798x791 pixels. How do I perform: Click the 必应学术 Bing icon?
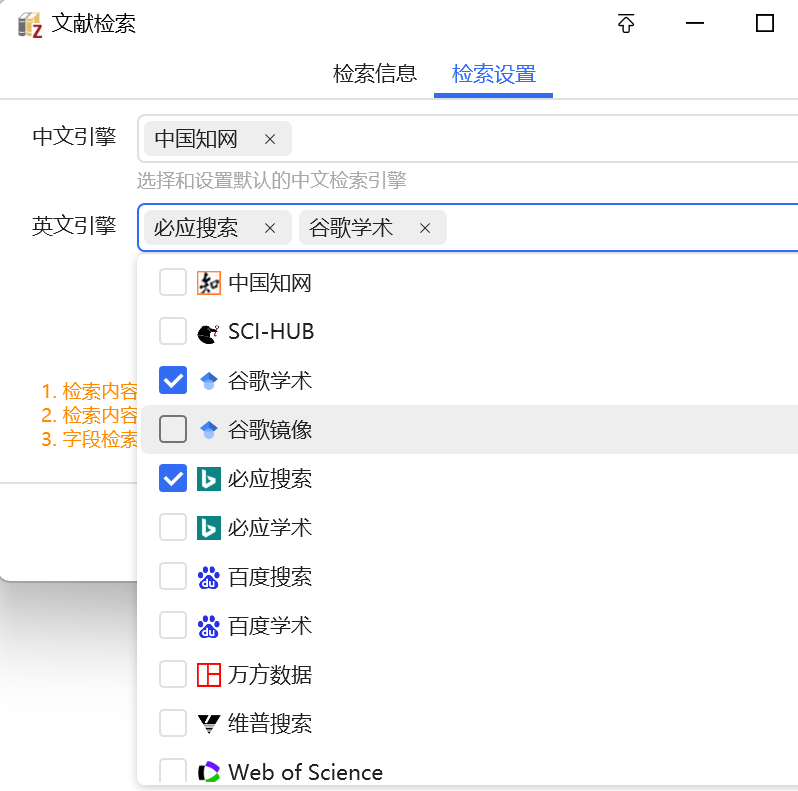209,528
